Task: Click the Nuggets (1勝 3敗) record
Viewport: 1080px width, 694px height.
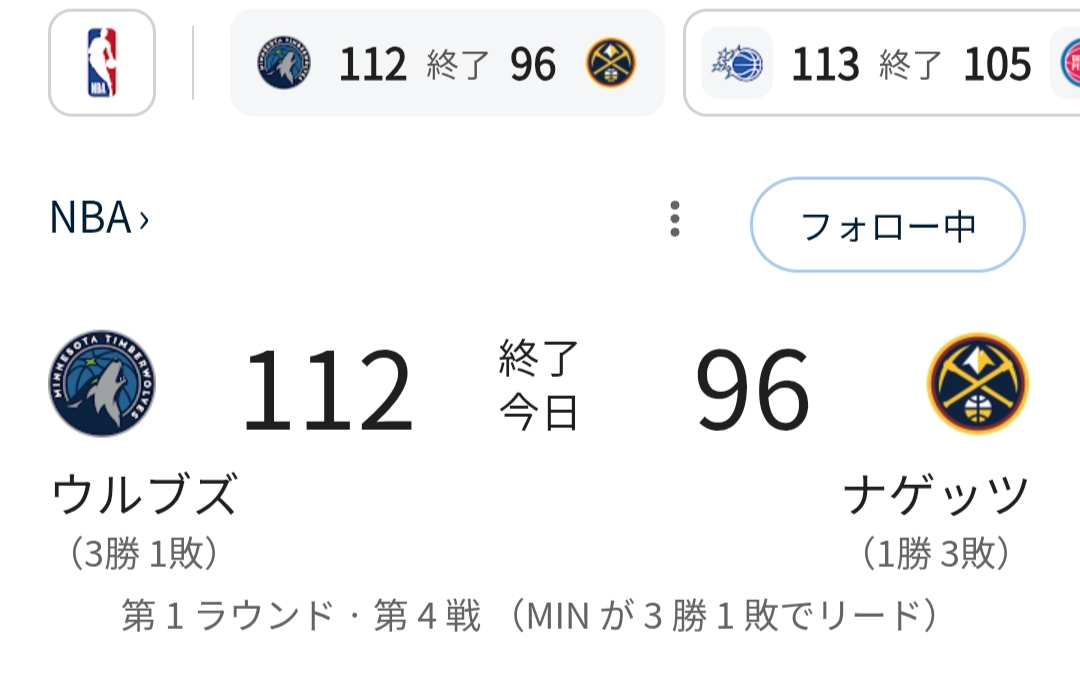Action: [936, 553]
